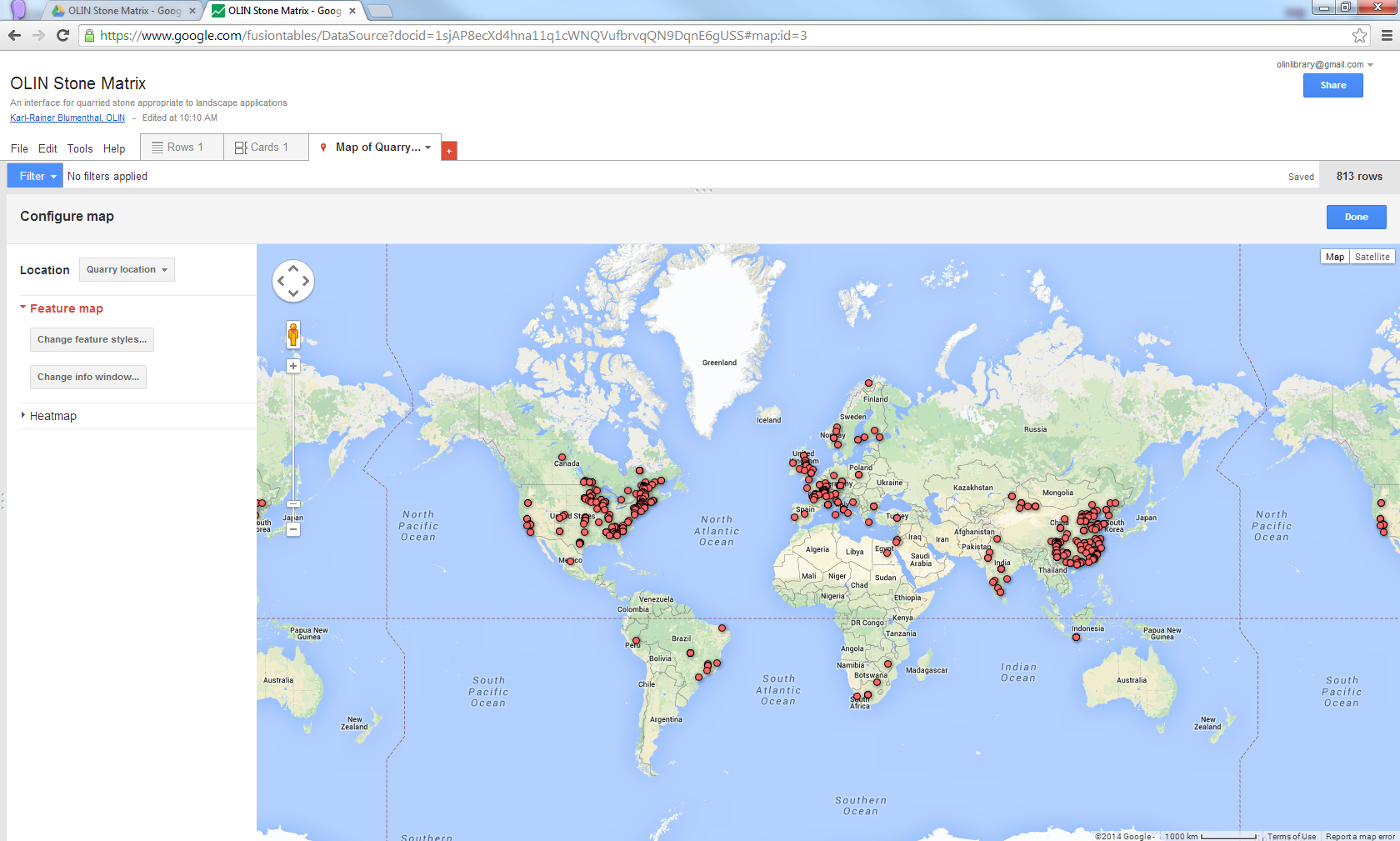Open the Edit menu
This screenshot has width=1400, height=841.
tap(47, 148)
